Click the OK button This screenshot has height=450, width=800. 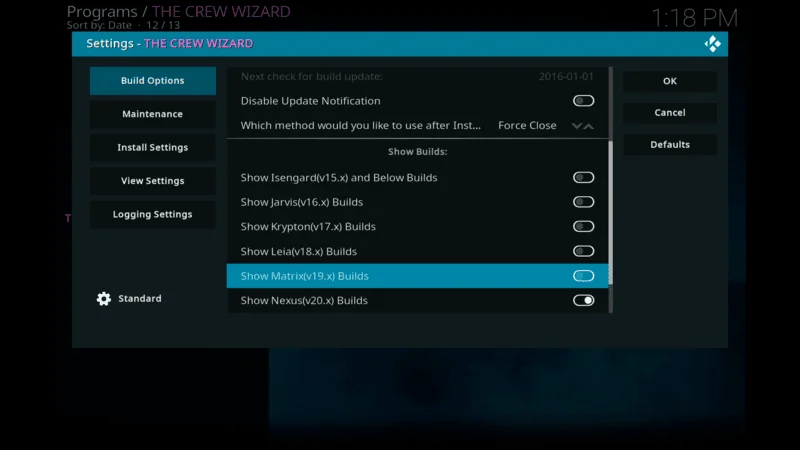click(x=669, y=81)
